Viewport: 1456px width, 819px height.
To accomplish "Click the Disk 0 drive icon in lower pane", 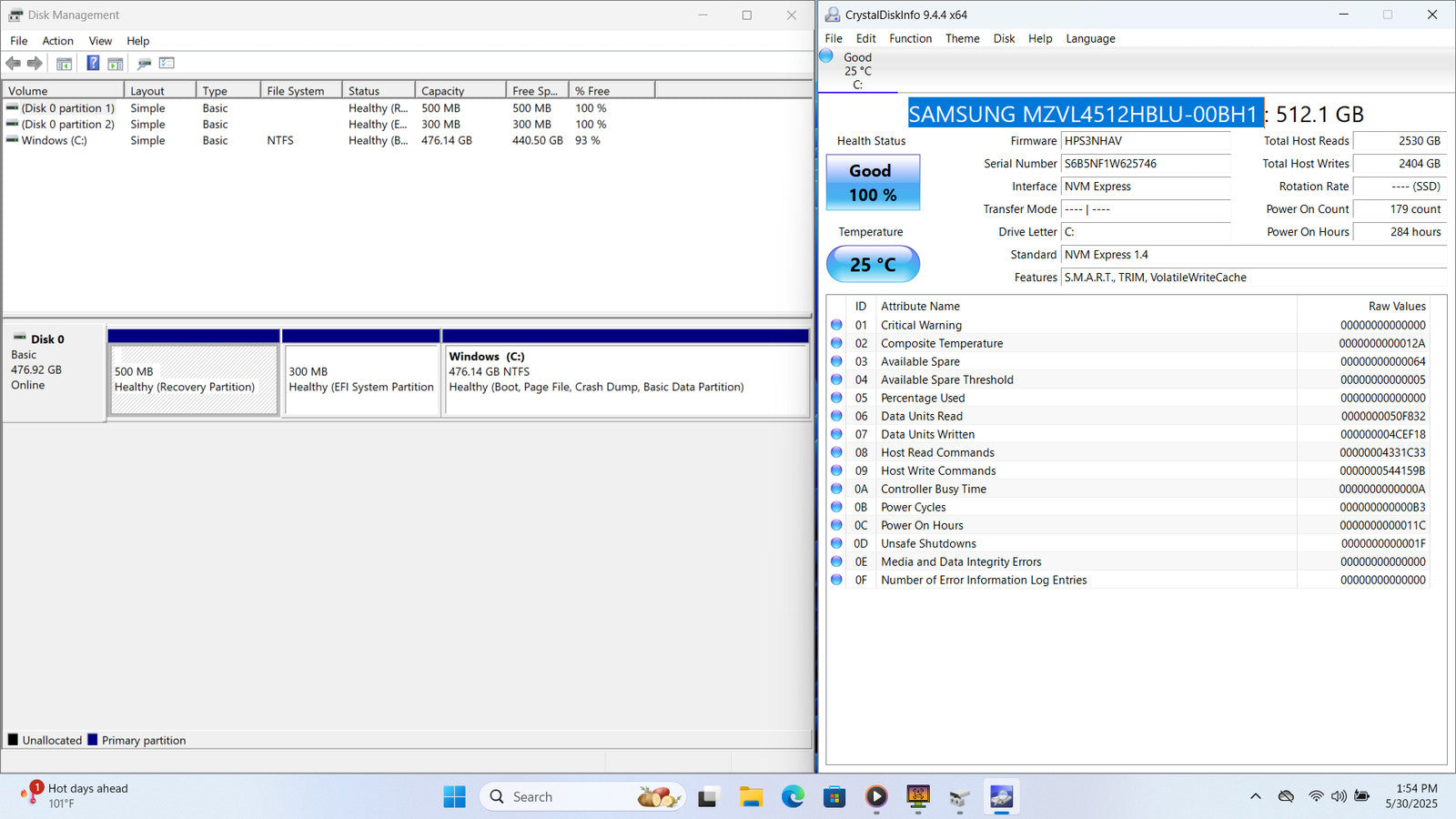I will (x=19, y=339).
